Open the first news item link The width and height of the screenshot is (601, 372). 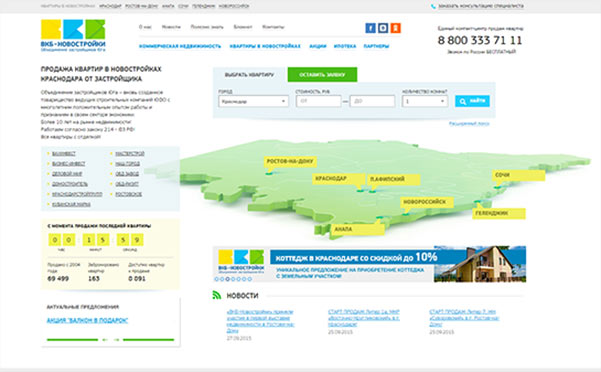260,321
